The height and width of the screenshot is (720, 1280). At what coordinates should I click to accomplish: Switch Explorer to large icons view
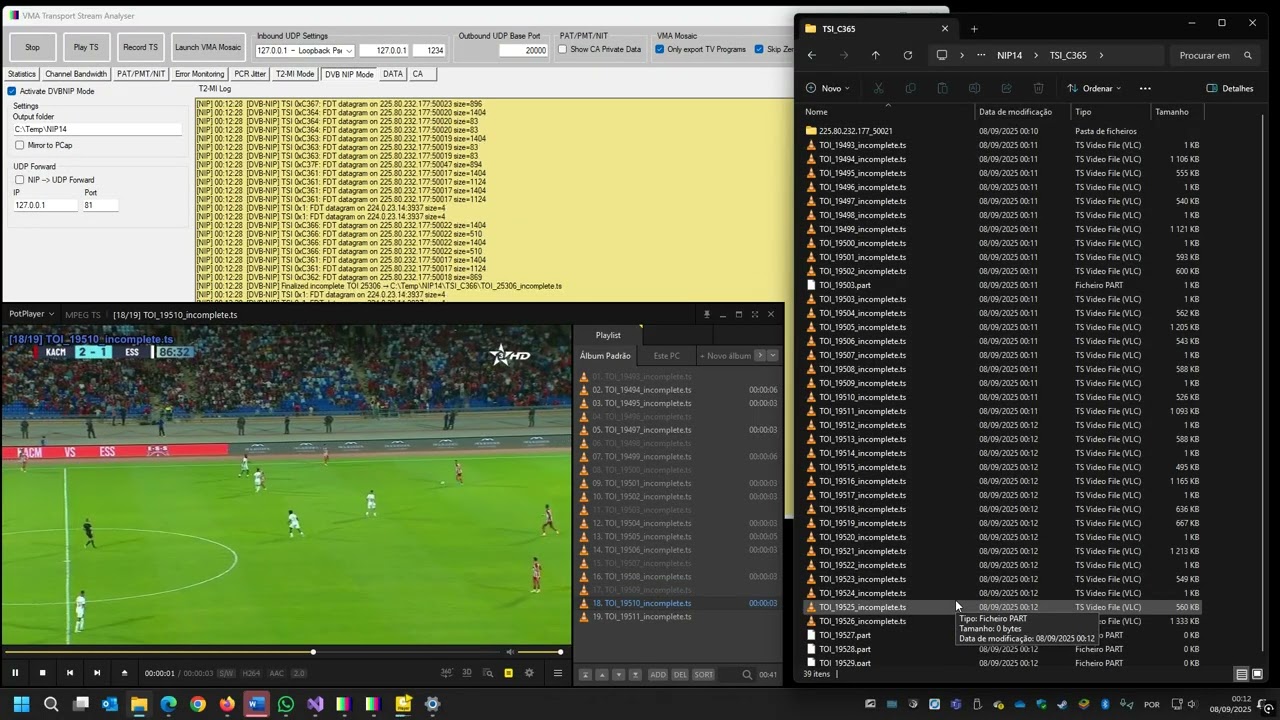1258,674
